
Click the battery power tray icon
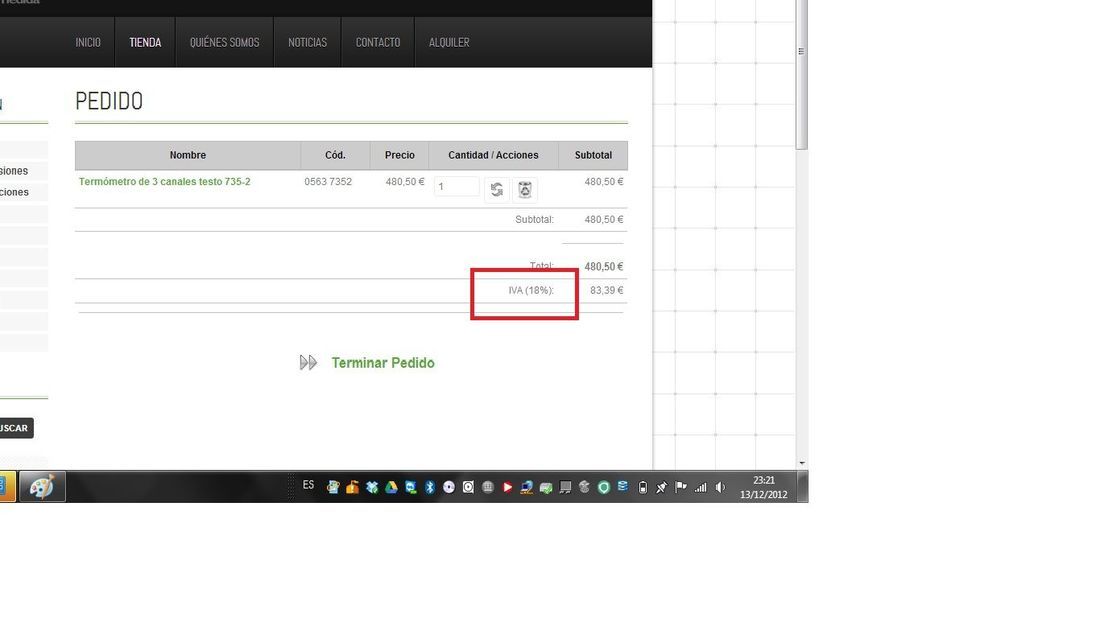point(643,487)
